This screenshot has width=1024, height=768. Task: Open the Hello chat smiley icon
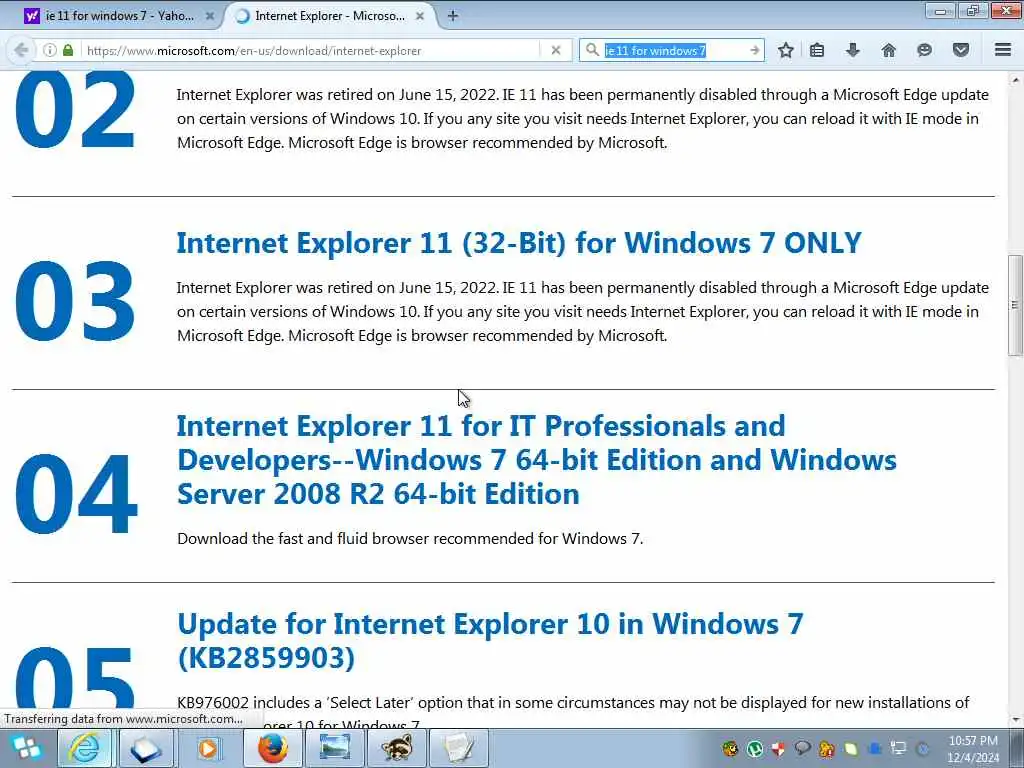pyautogui.click(x=924, y=50)
